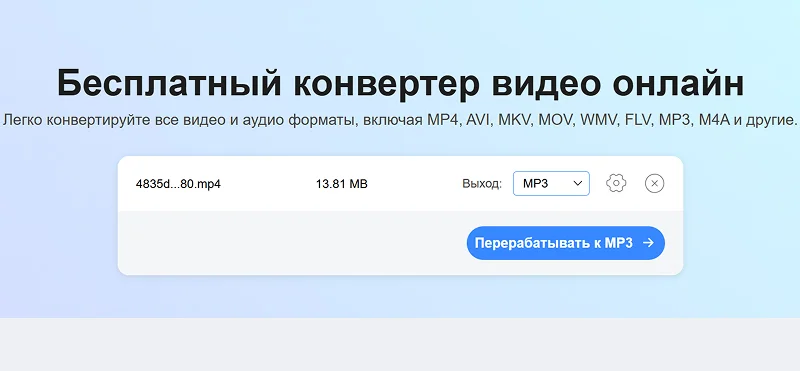
Task: Click the Выход: label
Action: [482, 184]
